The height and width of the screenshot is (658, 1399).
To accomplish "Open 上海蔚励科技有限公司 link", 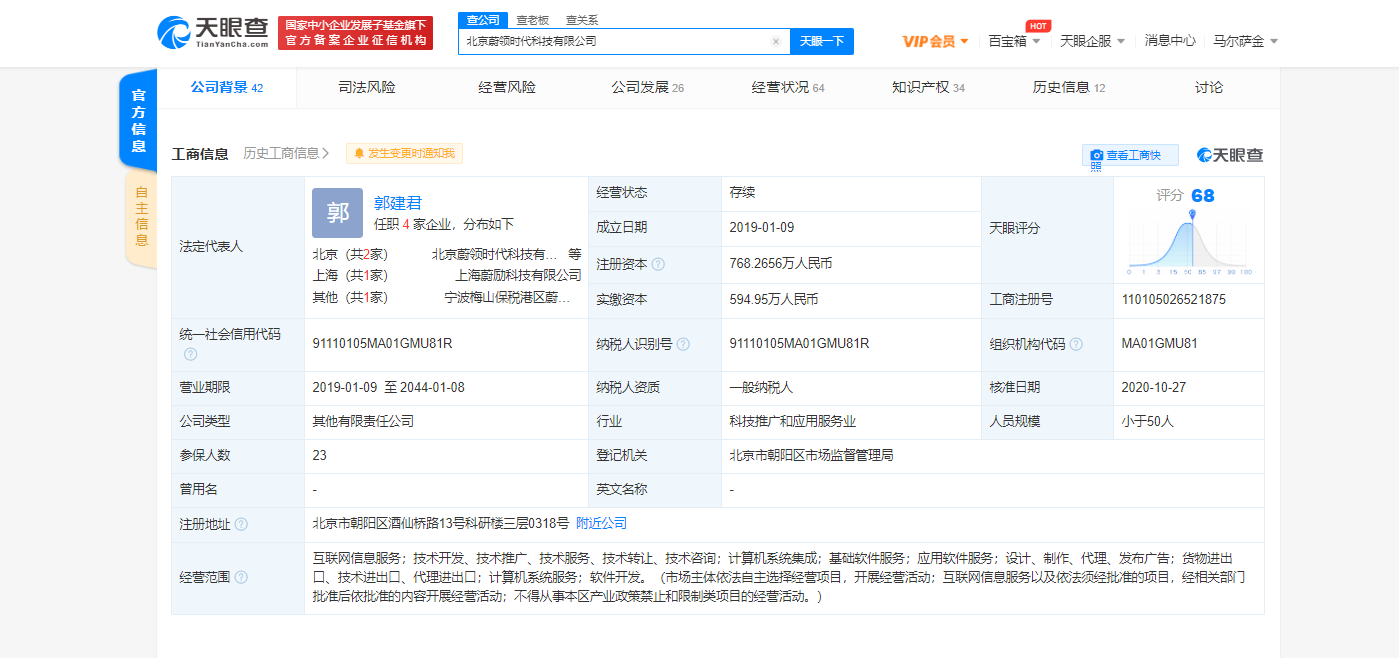I will (x=518, y=275).
